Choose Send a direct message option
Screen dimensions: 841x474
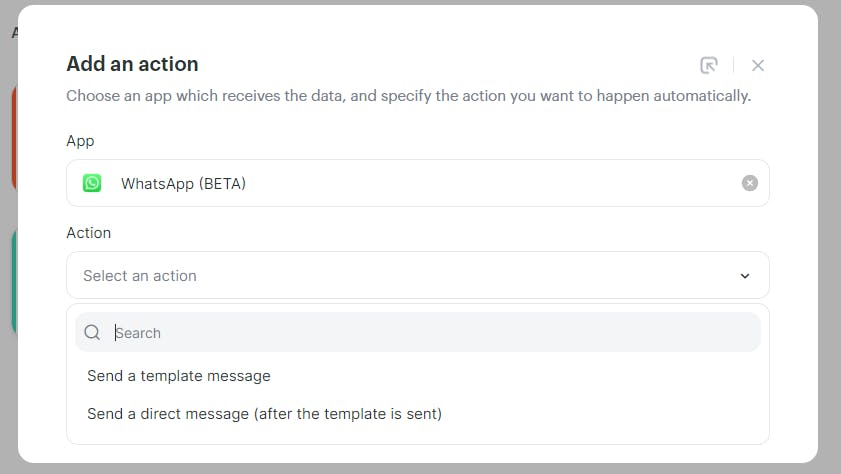pyautogui.click(x=264, y=414)
